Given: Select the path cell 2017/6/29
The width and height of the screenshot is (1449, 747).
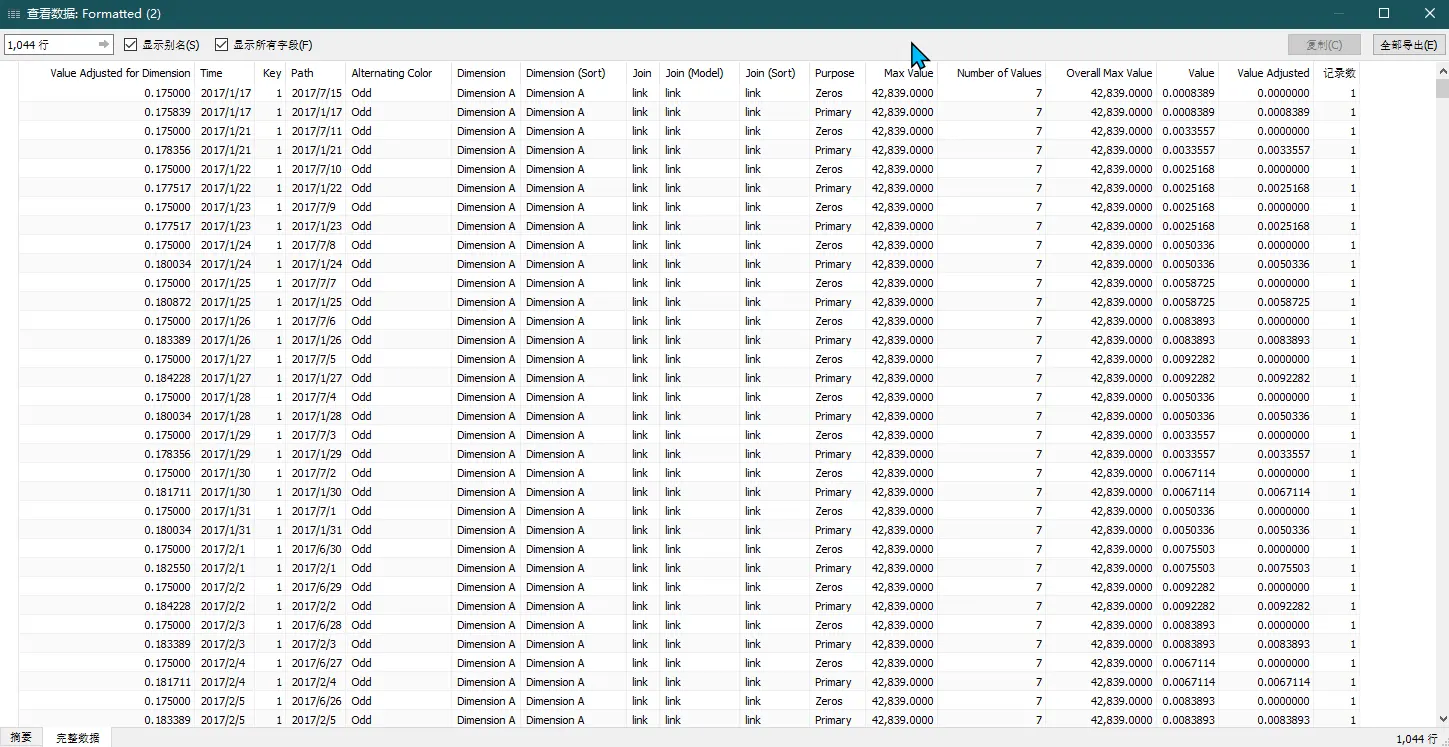Looking at the screenshot, I should [x=316, y=587].
